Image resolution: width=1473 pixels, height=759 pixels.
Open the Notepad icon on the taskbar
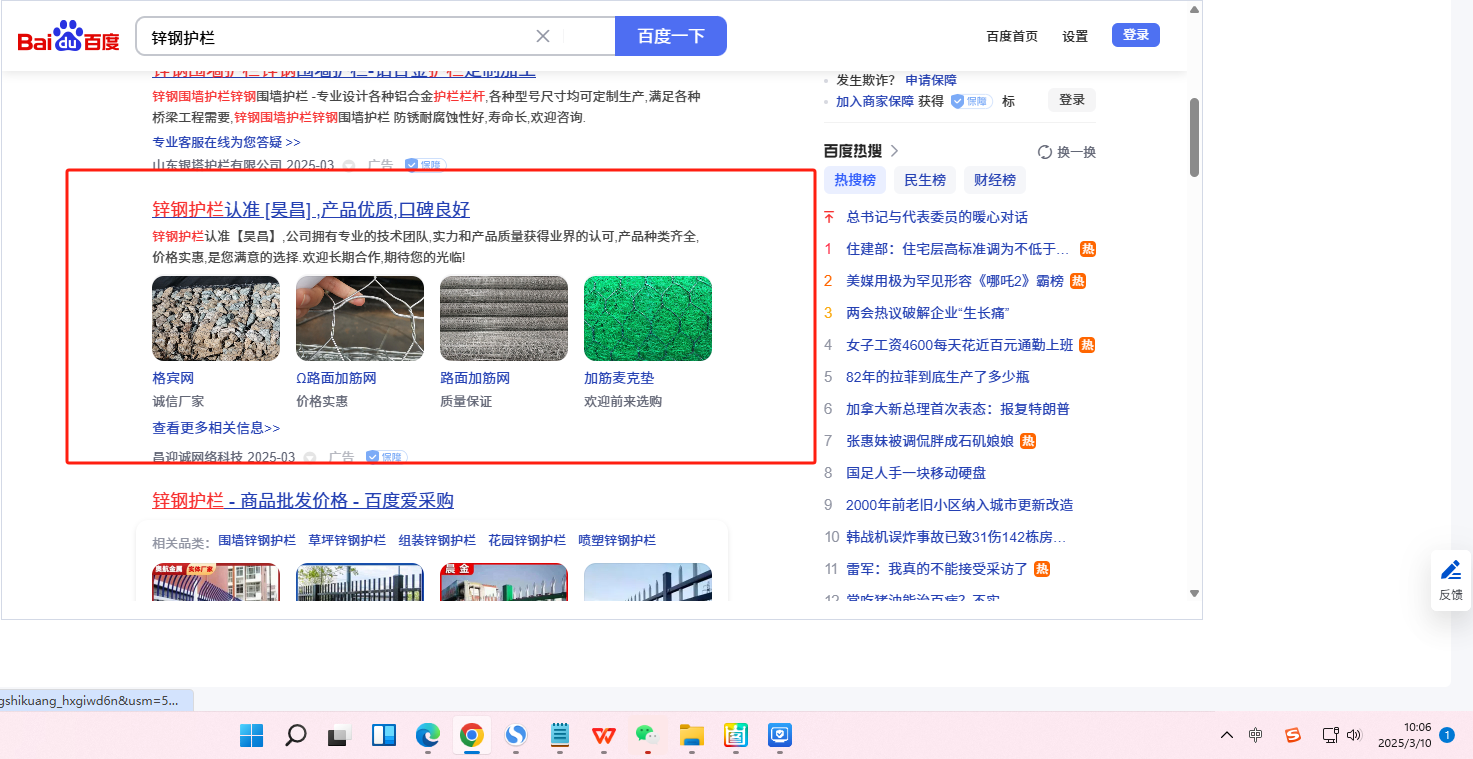click(560, 736)
